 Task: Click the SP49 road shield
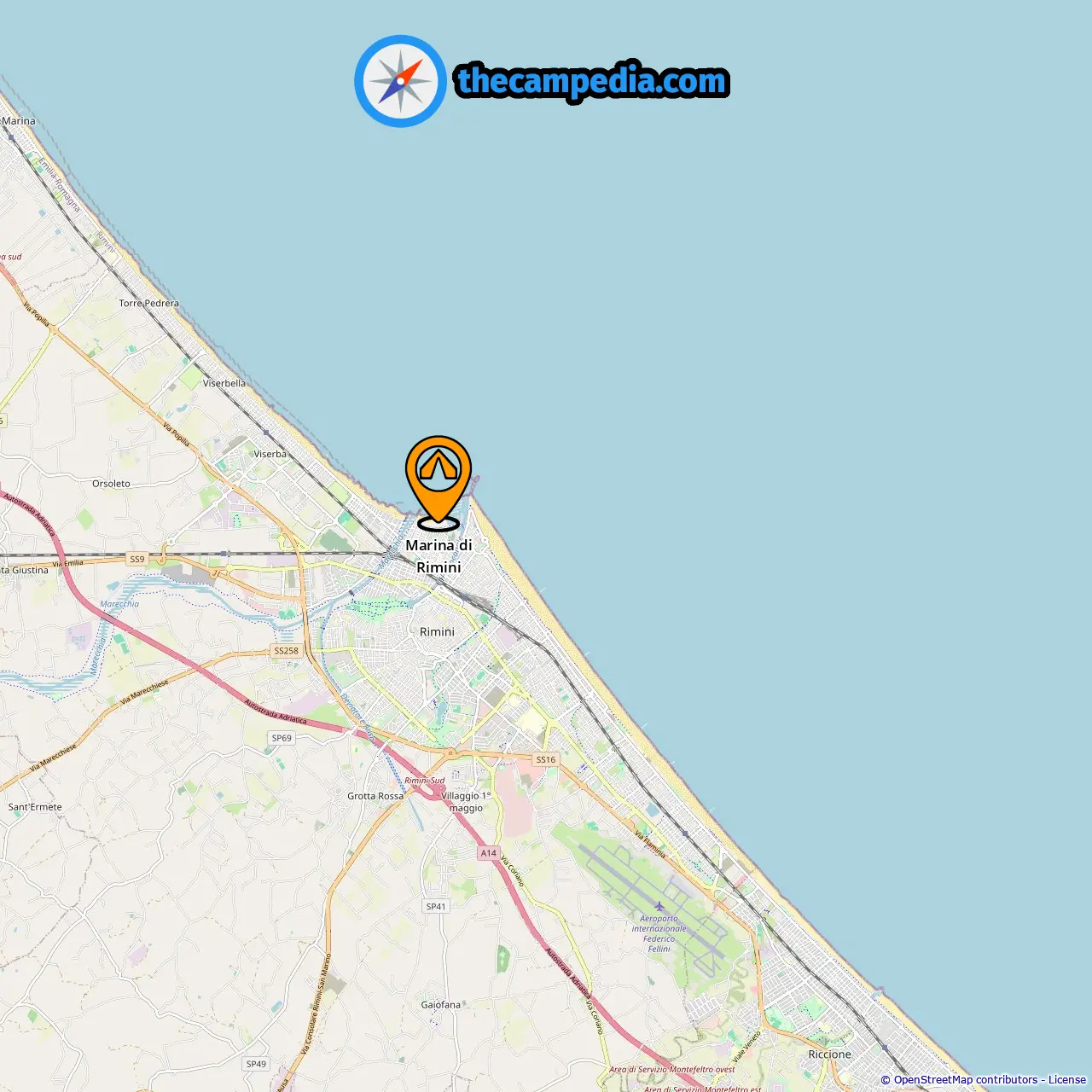pos(256,1065)
